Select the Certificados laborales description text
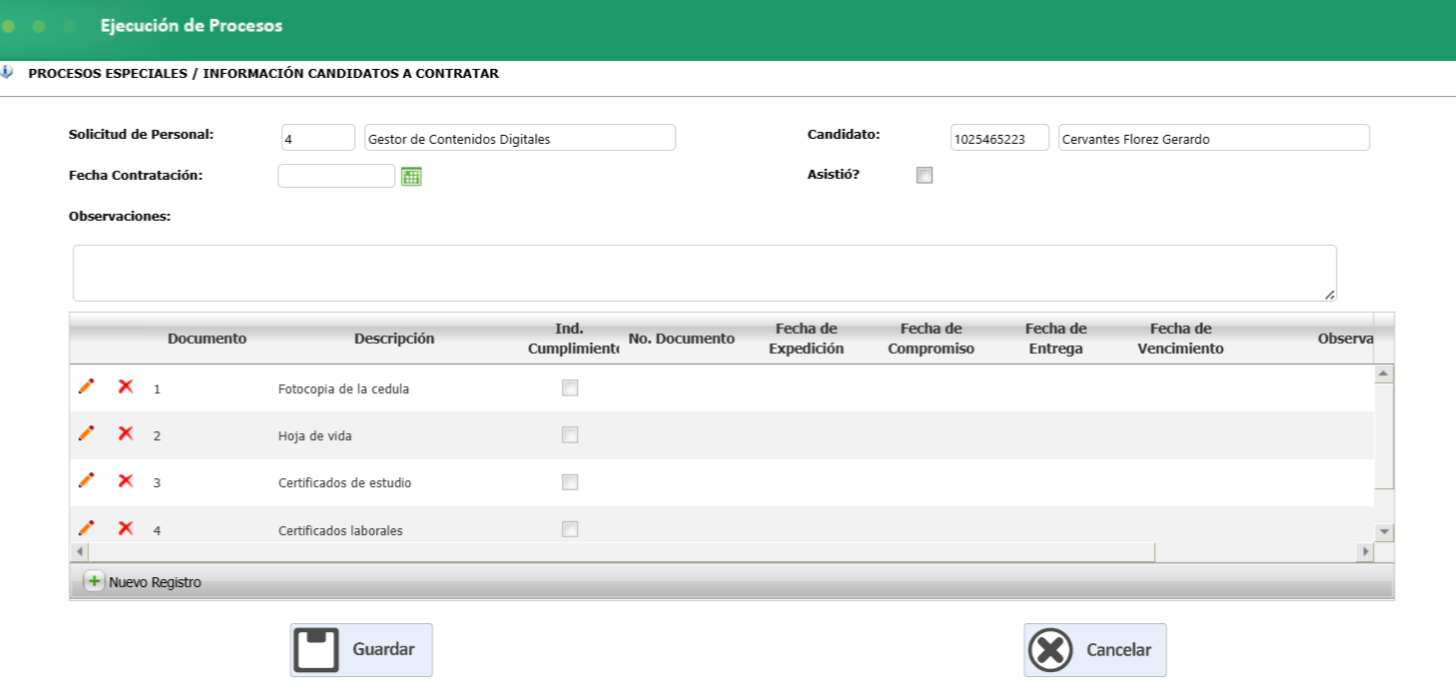Screen dimensions: 1456x691 tap(341, 530)
